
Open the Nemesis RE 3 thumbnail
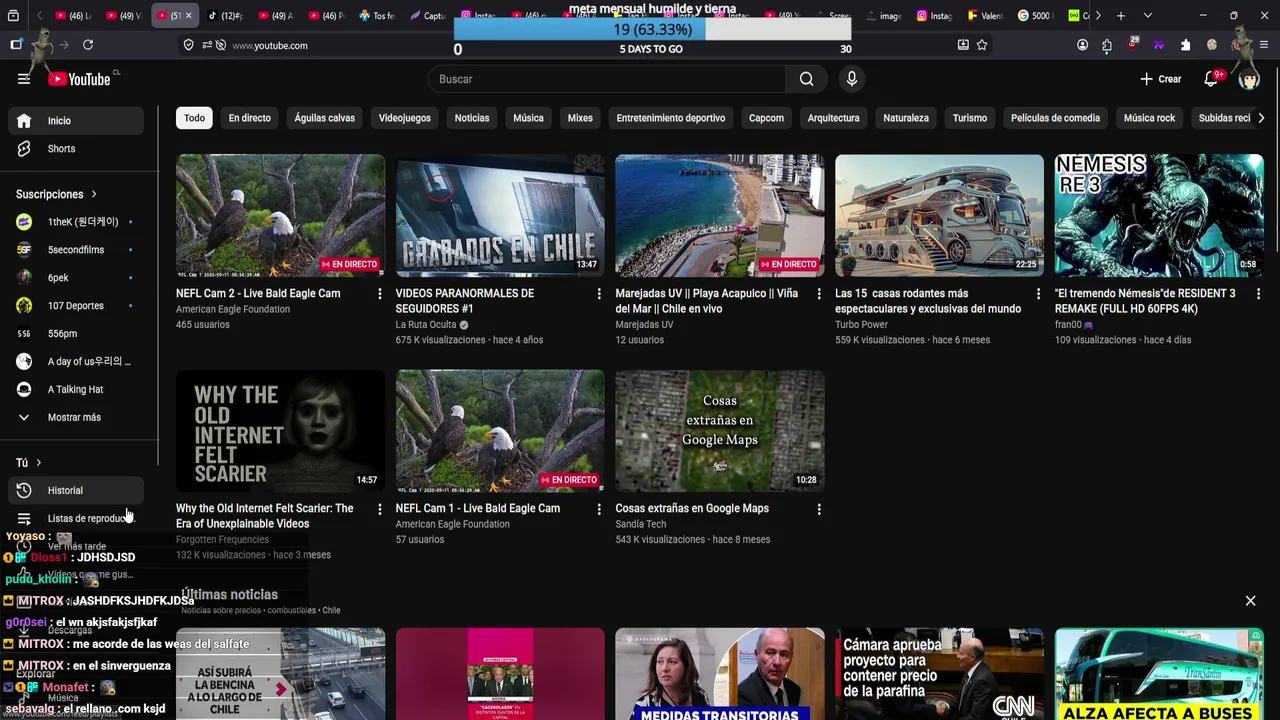coord(1159,215)
